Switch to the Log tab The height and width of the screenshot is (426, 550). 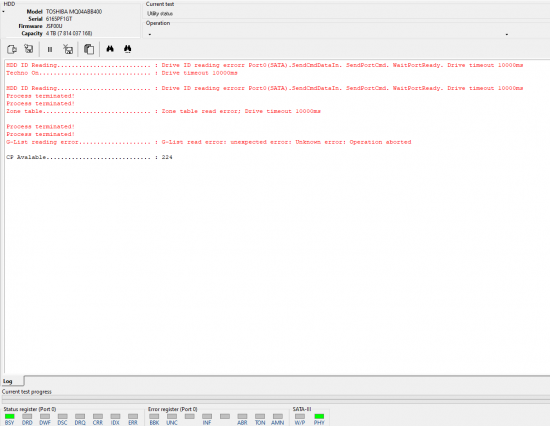click(x=12, y=381)
